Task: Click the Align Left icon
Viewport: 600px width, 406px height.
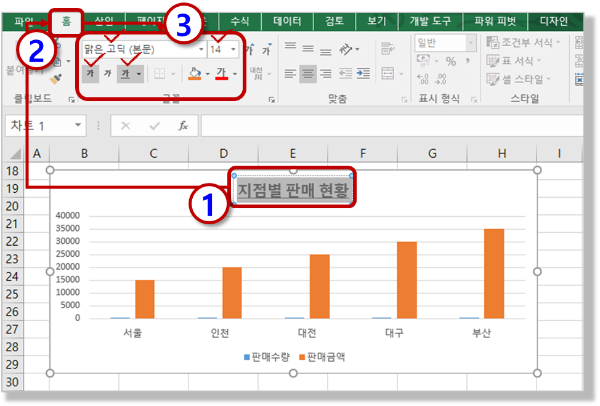Action: click(x=290, y=73)
